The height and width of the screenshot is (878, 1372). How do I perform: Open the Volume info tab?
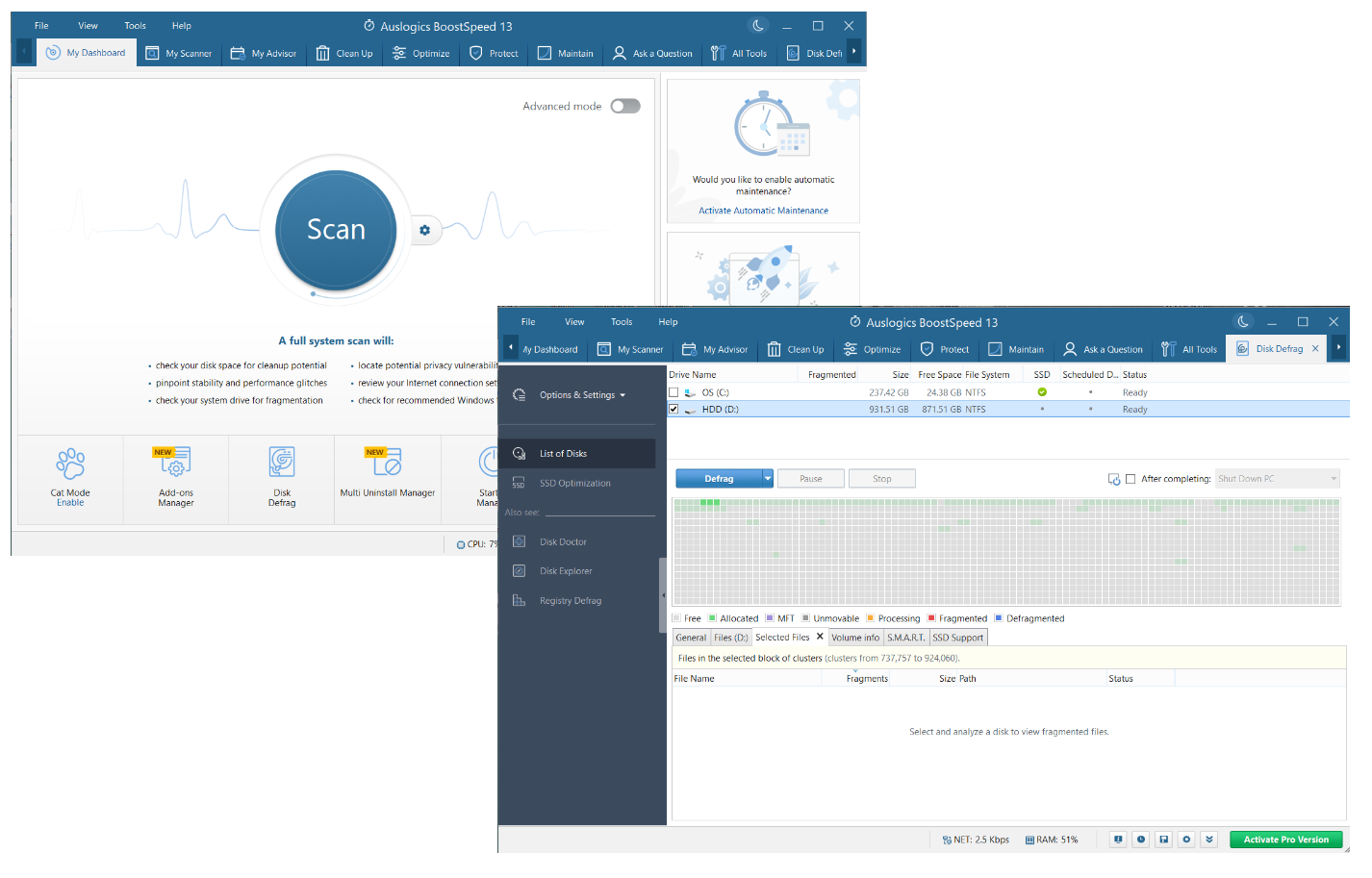coord(855,638)
